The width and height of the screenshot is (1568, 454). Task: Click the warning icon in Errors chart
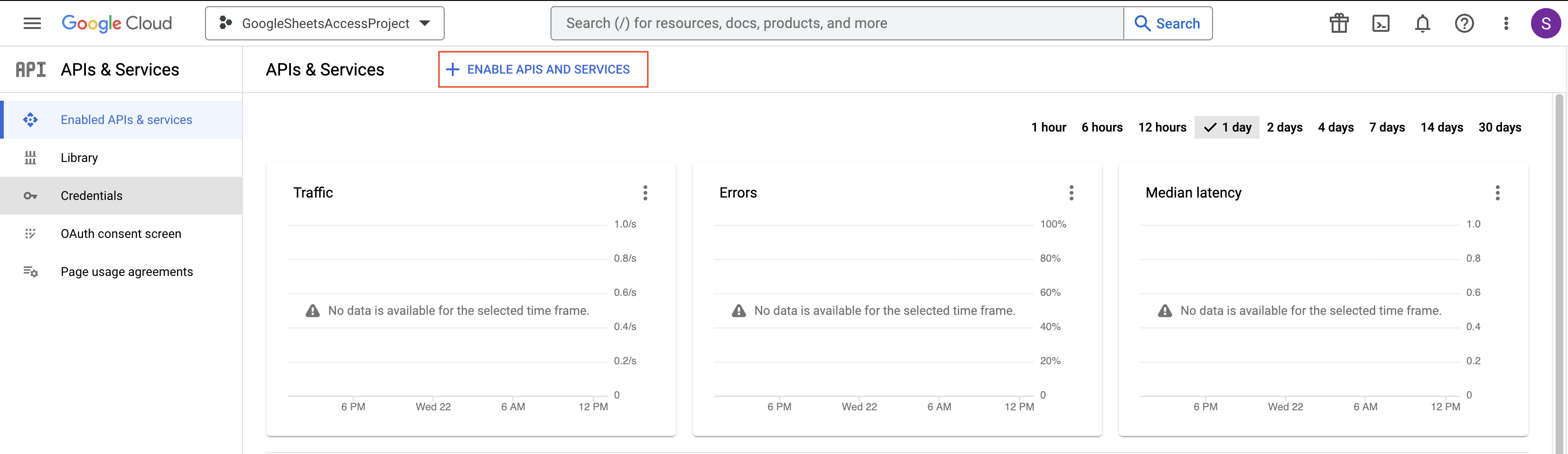point(738,311)
